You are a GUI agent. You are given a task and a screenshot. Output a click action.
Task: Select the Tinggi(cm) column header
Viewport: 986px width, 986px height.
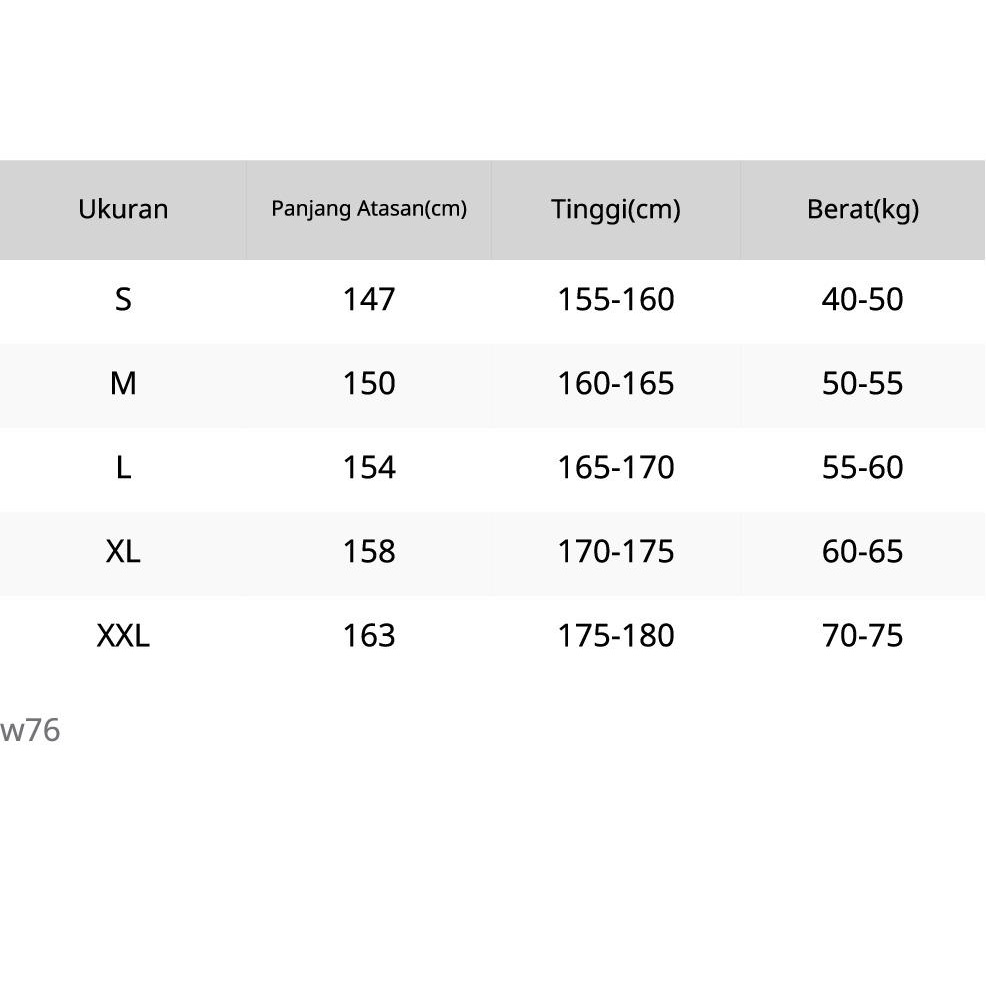616,210
